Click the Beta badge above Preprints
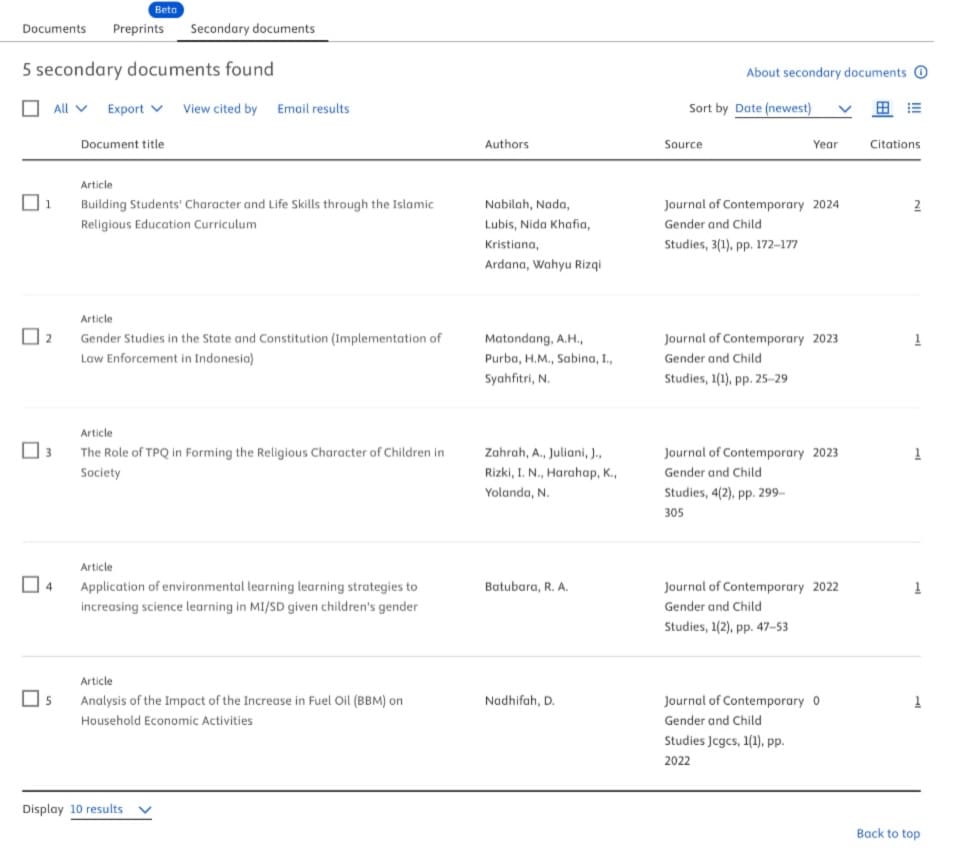Viewport: 961px width, 852px height. coord(165,9)
